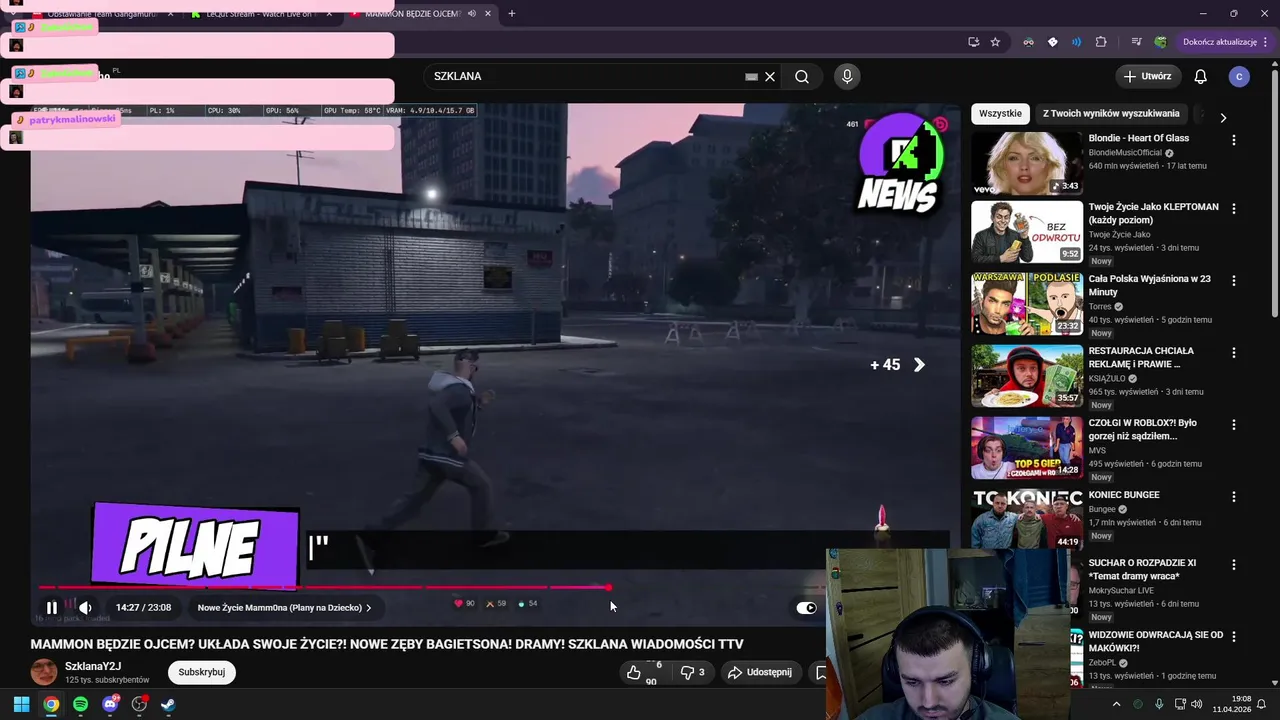Bookmark this page with the star icon
The height and width of the screenshot is (720, 1280).
(x=995, y=42)
